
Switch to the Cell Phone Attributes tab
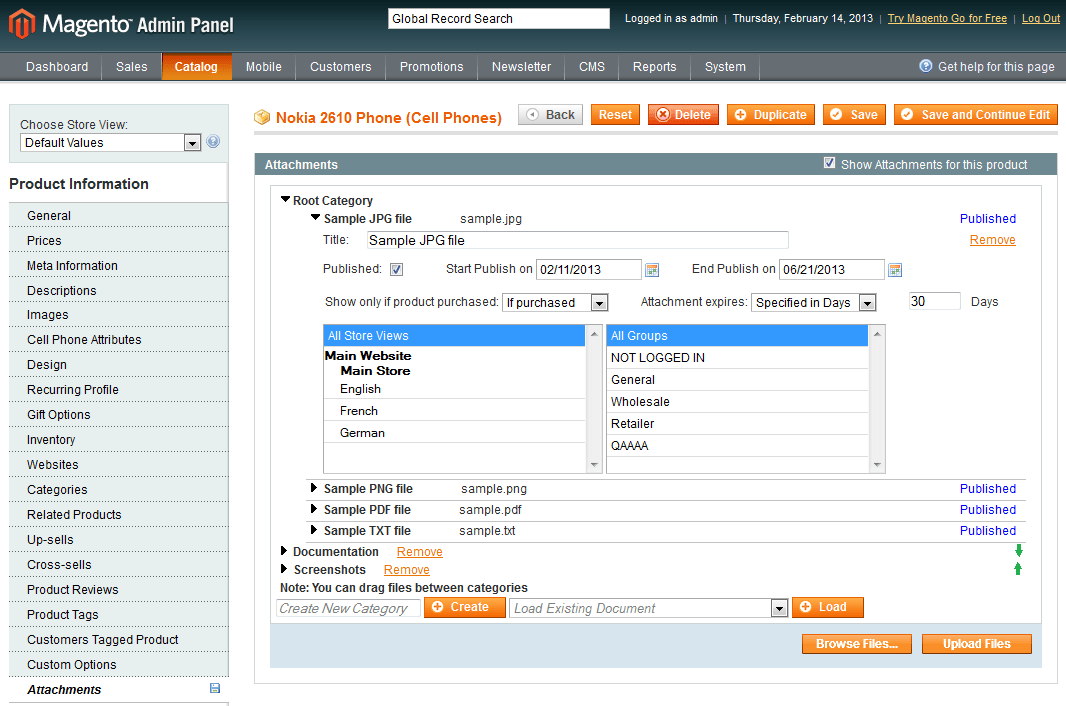[86, 339]
